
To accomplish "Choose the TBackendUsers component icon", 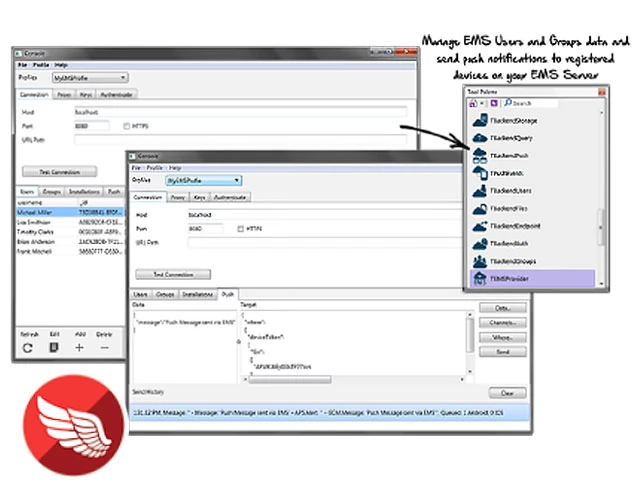I will (478, 190).
